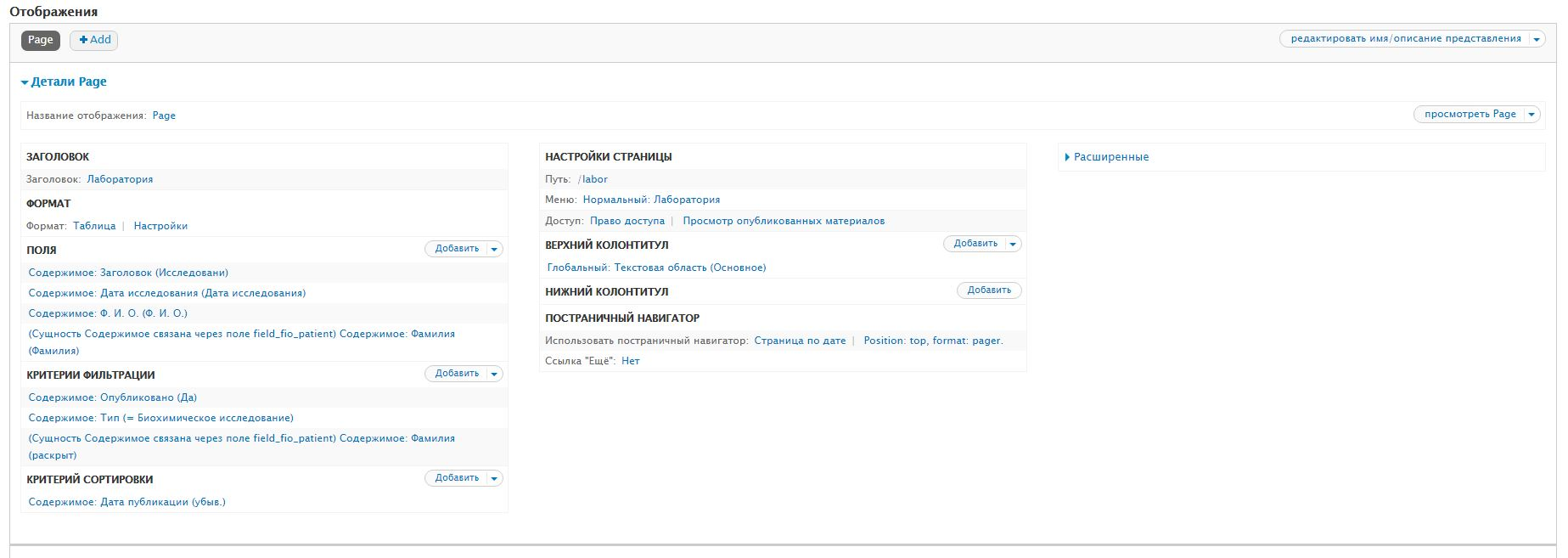Collapse the Детали Page section
1568x558 pixels.
pyautogui.click(x=65, y=82)
